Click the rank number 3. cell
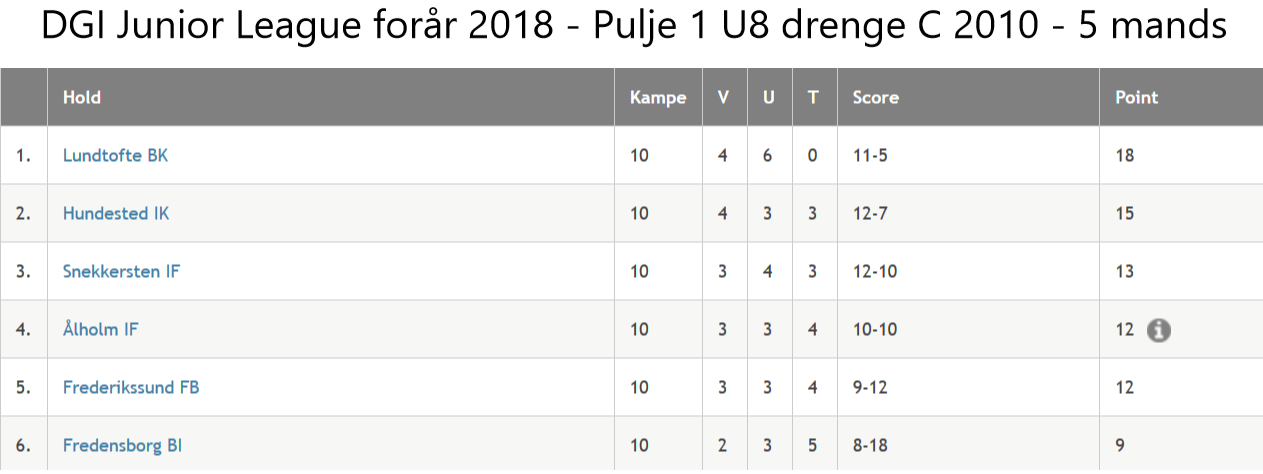Viewport: 1263px width, 474px height. coord(23,272)
